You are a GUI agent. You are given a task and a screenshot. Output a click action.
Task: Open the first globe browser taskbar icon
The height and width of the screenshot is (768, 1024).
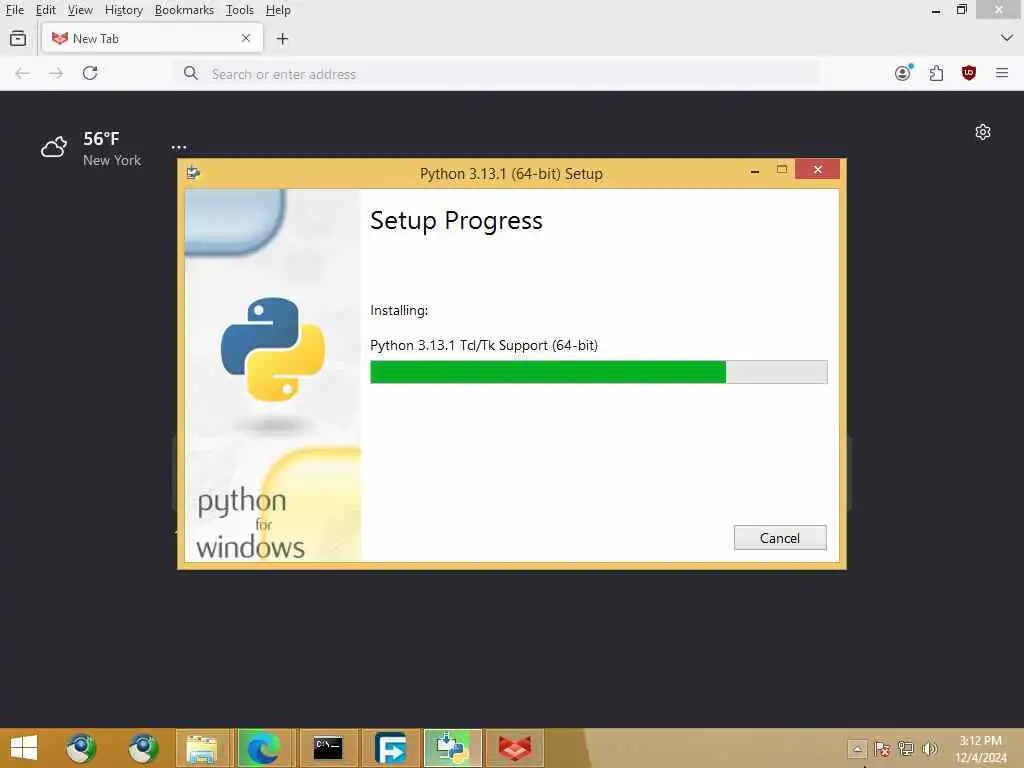(81, 748)
